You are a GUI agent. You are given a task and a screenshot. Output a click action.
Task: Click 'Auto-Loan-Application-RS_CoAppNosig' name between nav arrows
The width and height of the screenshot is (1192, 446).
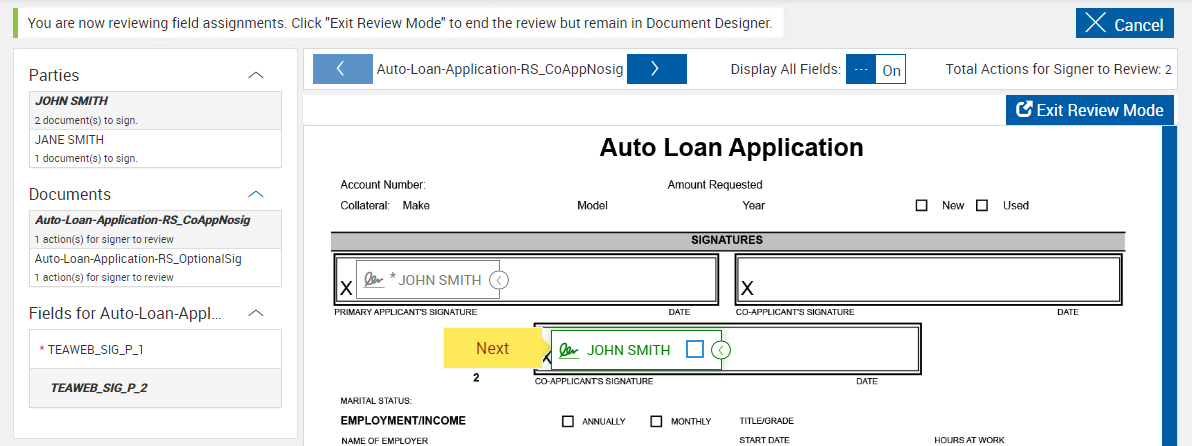pyautogui.click(x=499, y=69)
